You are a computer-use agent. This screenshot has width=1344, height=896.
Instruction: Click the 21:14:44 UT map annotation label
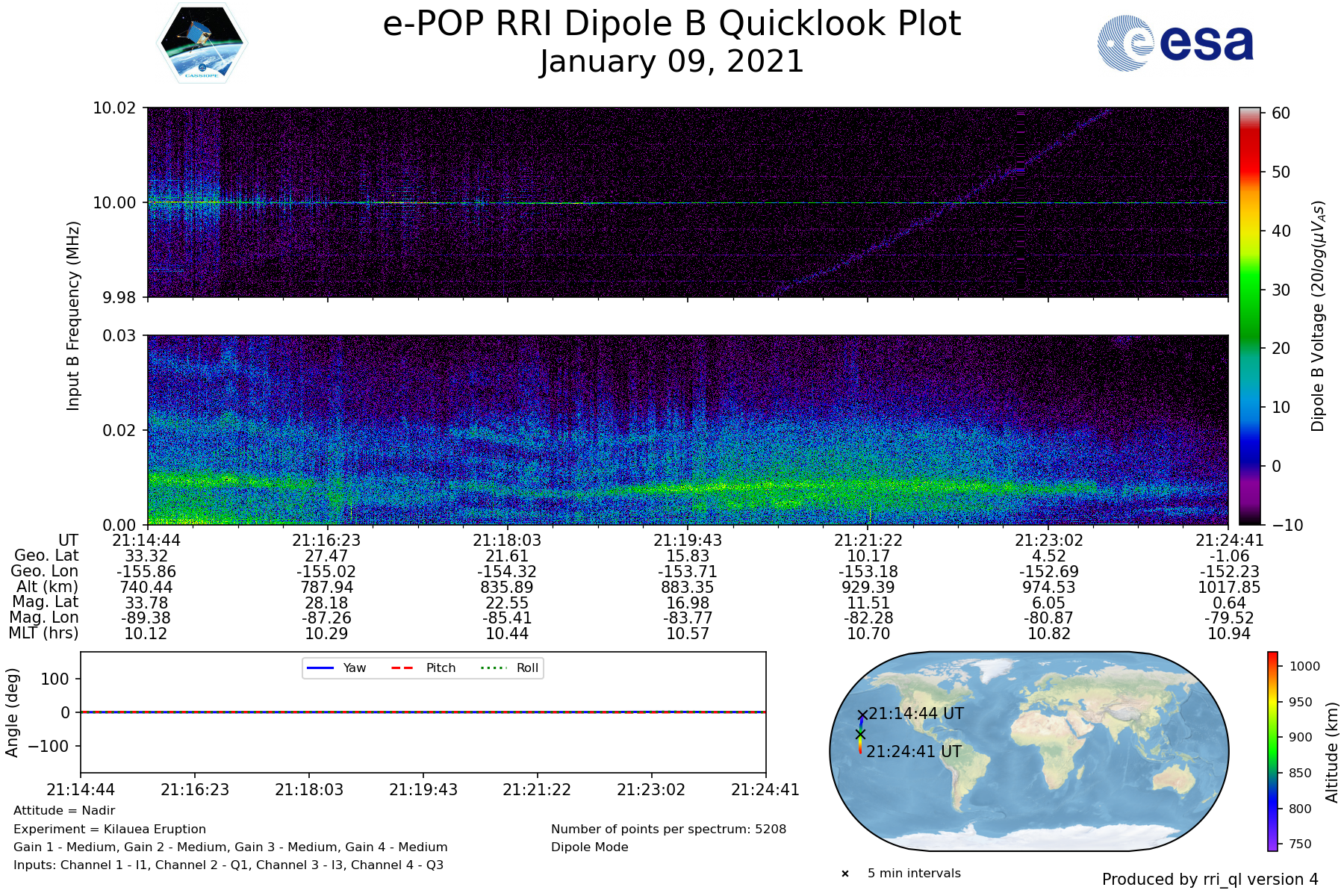click(x=916, y=714)
